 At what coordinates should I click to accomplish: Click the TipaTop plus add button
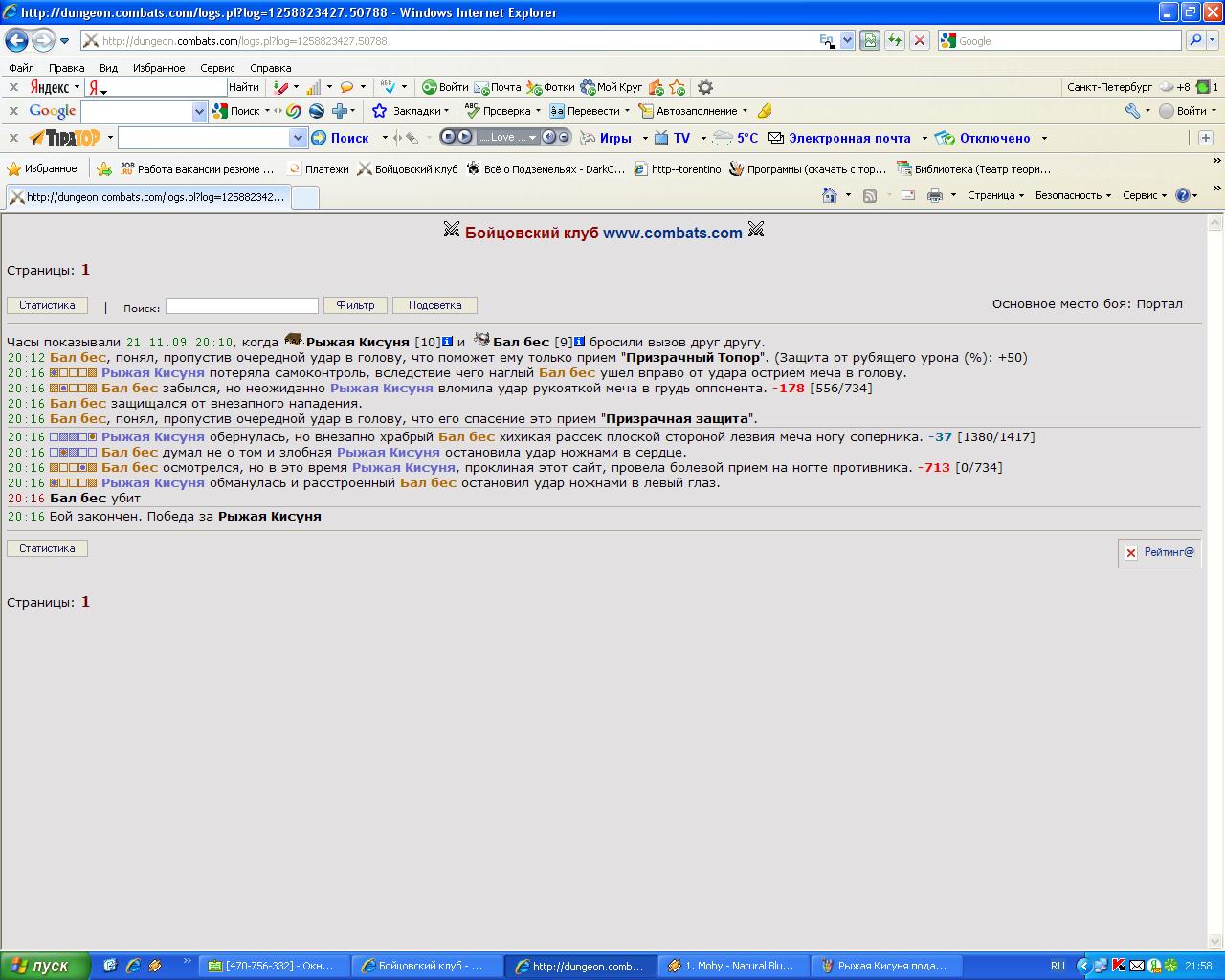coord(1205,138)
